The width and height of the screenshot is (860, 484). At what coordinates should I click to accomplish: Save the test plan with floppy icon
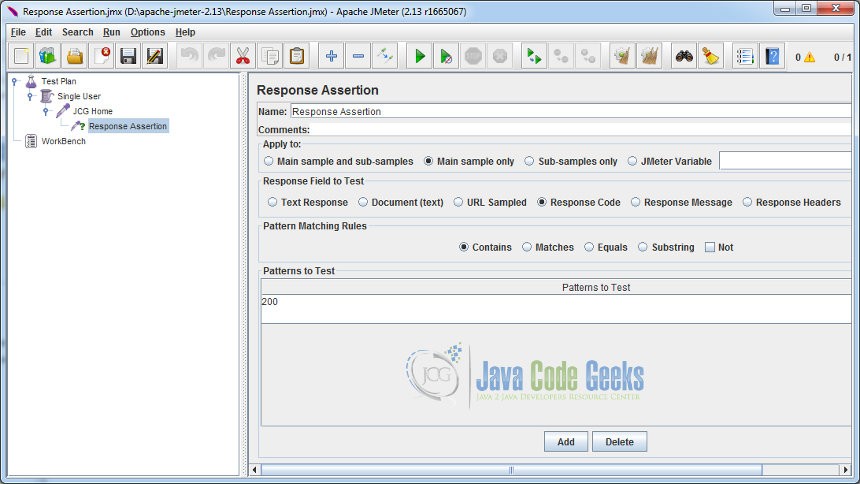128,56
